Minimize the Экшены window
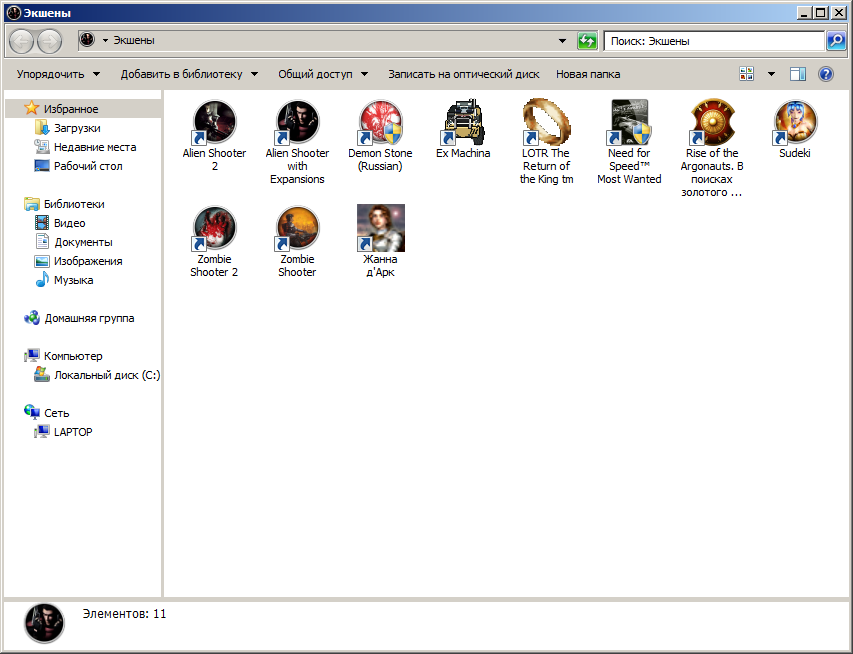The height and width of the screenshot is (654, 853). (x=805, y=13)
